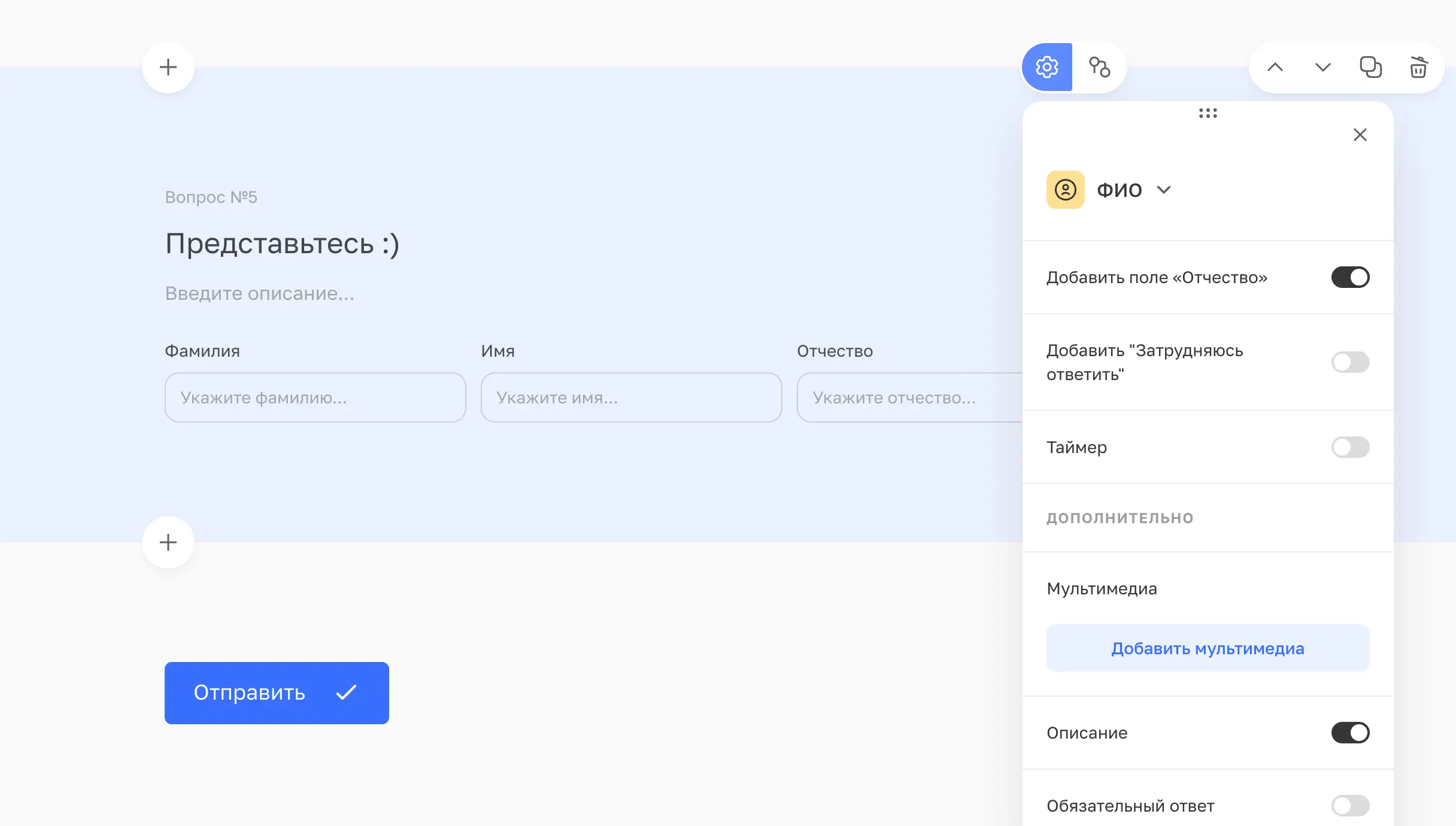
Task: Move the question down with the chevron icon
Action: coord(1322,67)
